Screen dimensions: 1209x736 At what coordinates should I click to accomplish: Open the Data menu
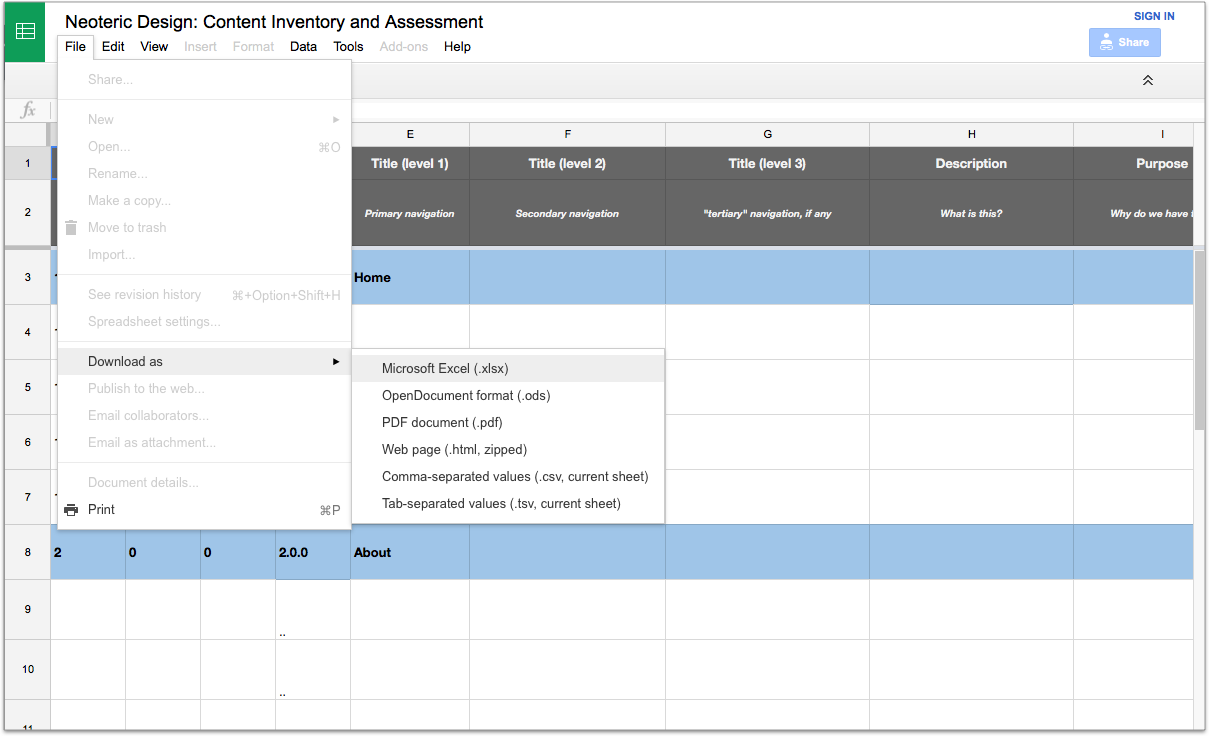(x=303, y=47)
